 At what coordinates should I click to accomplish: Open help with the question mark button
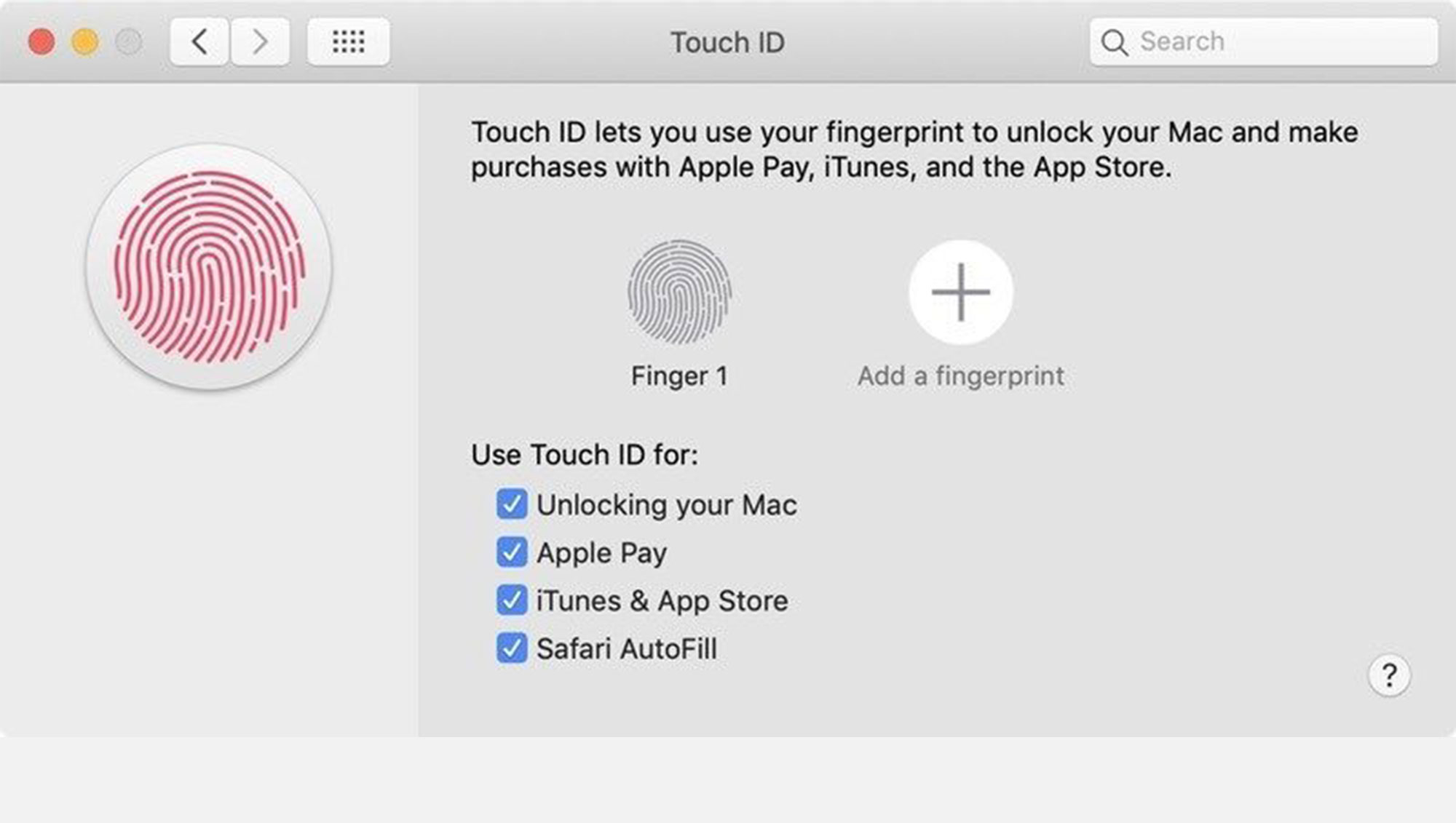coord(1389,675)
